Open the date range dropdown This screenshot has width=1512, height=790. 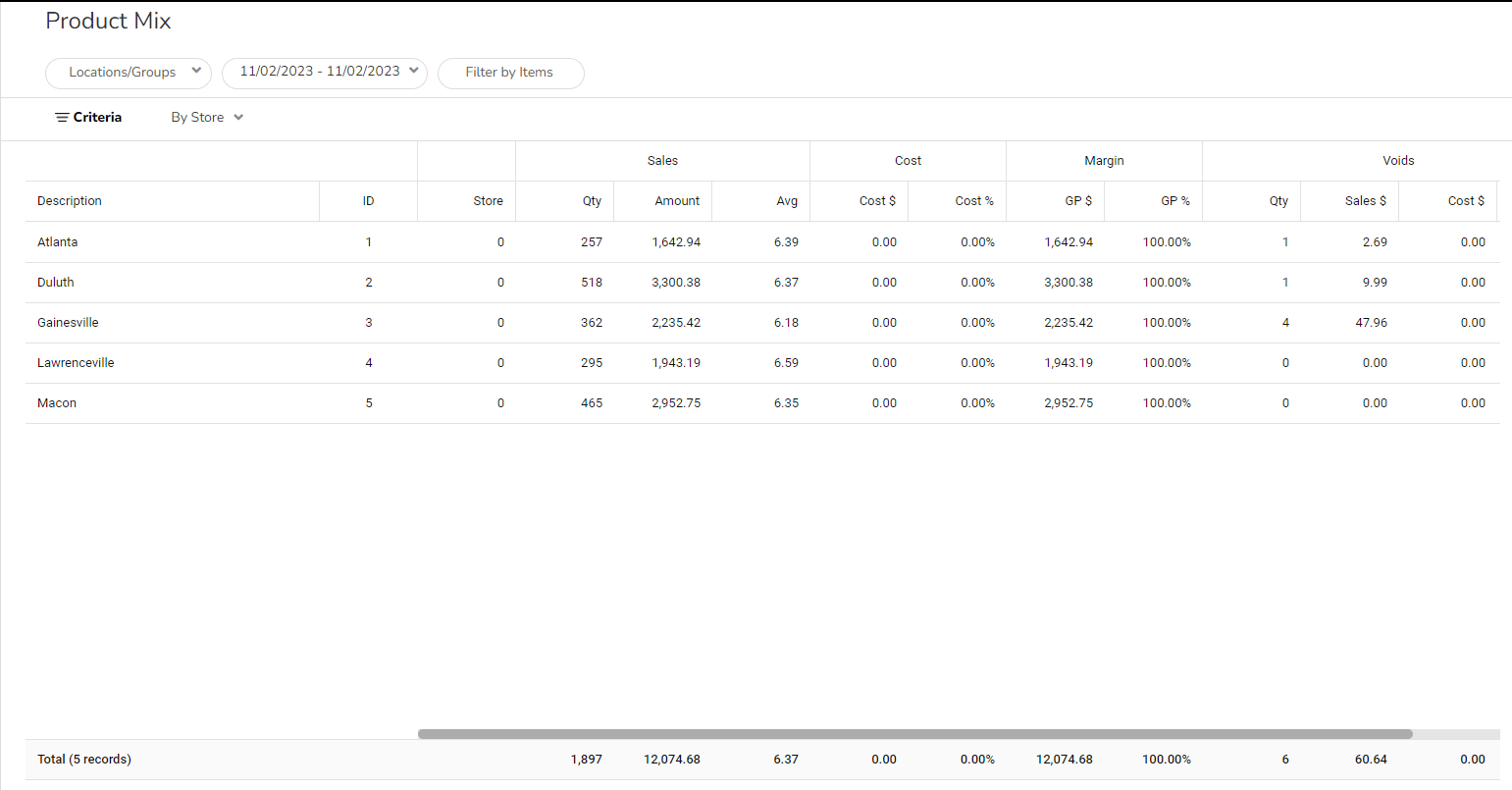coord(320,72)
